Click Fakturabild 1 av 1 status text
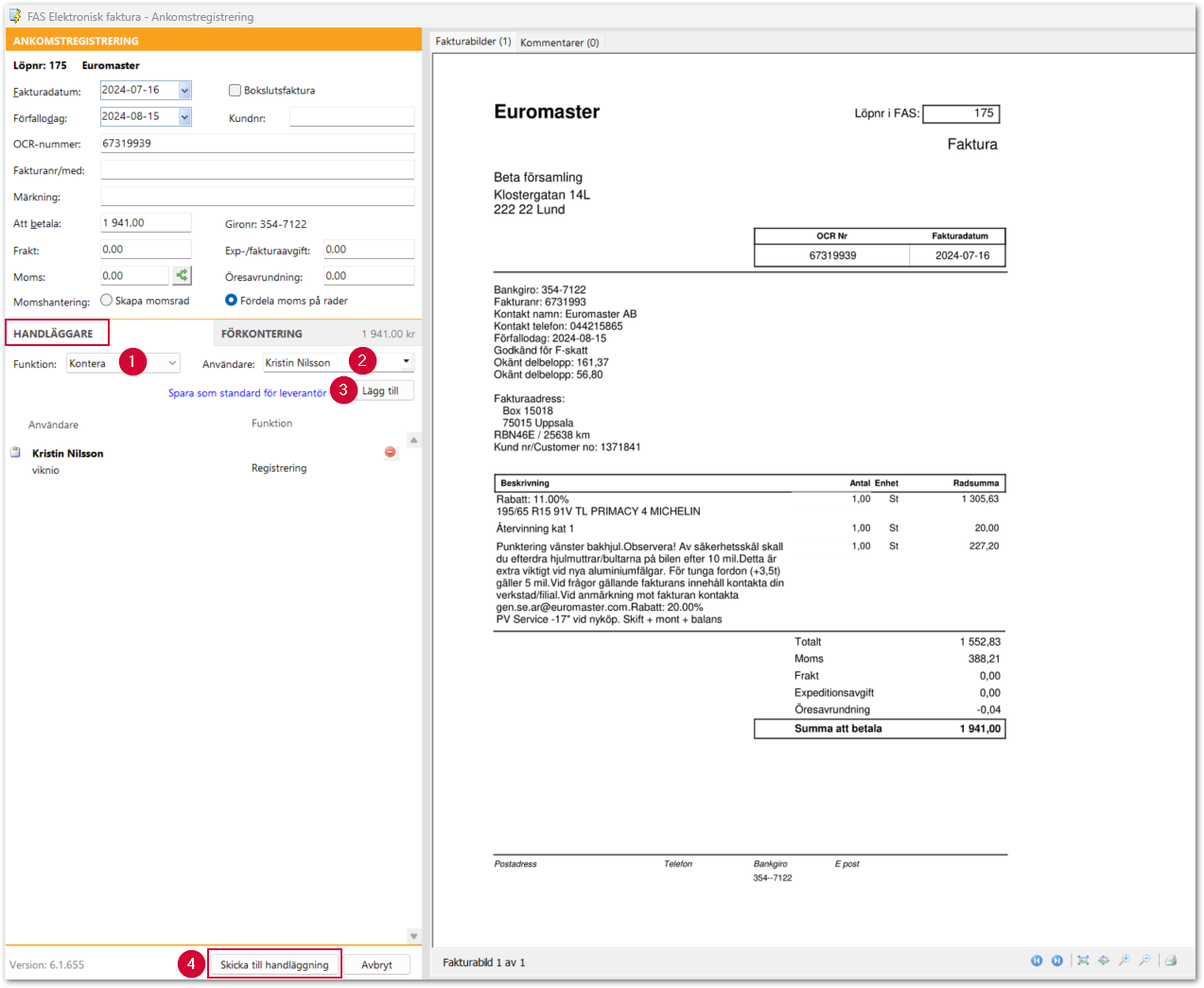 point(483,962)
